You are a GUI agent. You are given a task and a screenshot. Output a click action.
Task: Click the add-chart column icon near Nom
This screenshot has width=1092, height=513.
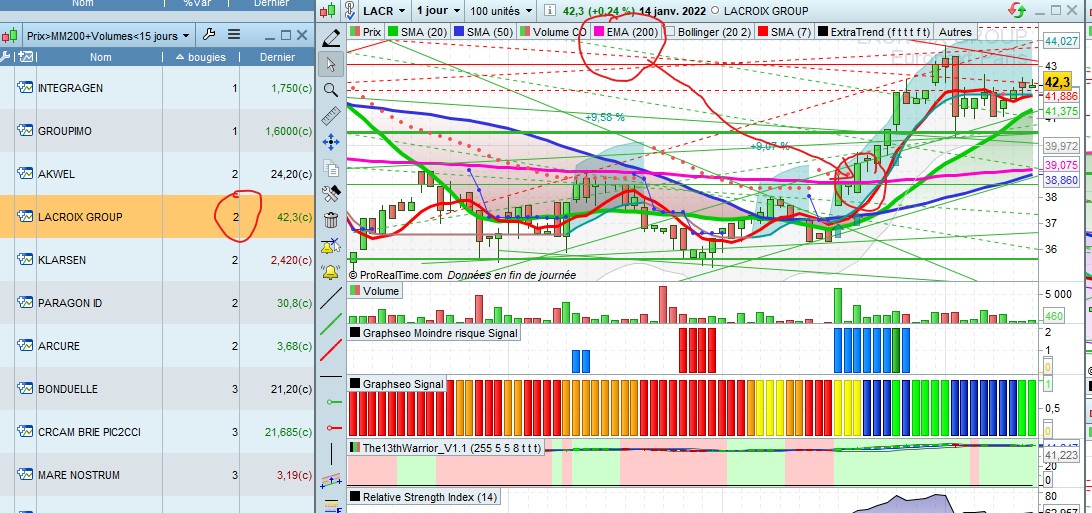[26, 57]
